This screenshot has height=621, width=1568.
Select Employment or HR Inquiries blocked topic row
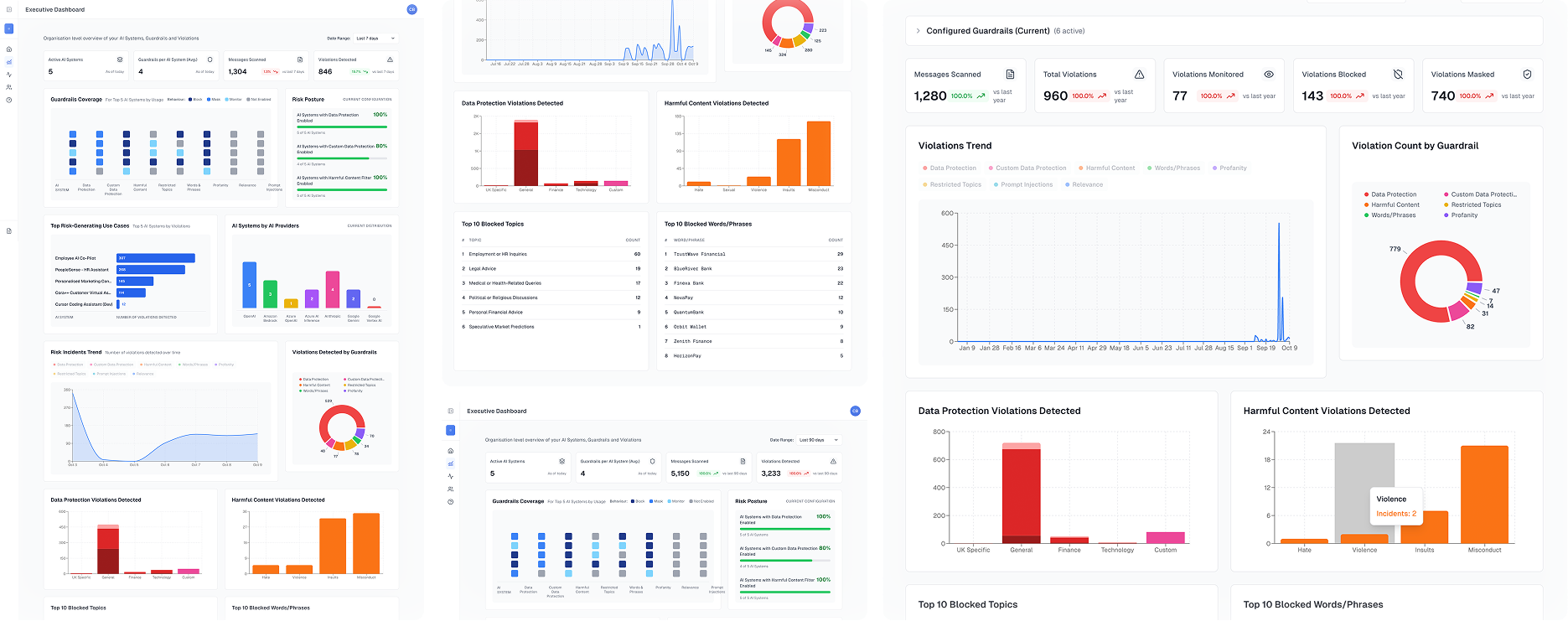click(551, 254)
